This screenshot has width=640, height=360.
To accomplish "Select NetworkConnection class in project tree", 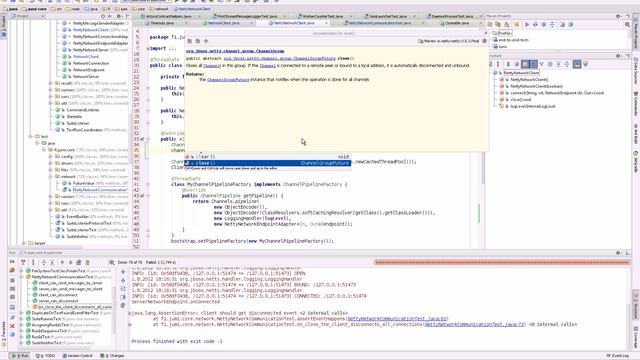I will coord(91,63).
